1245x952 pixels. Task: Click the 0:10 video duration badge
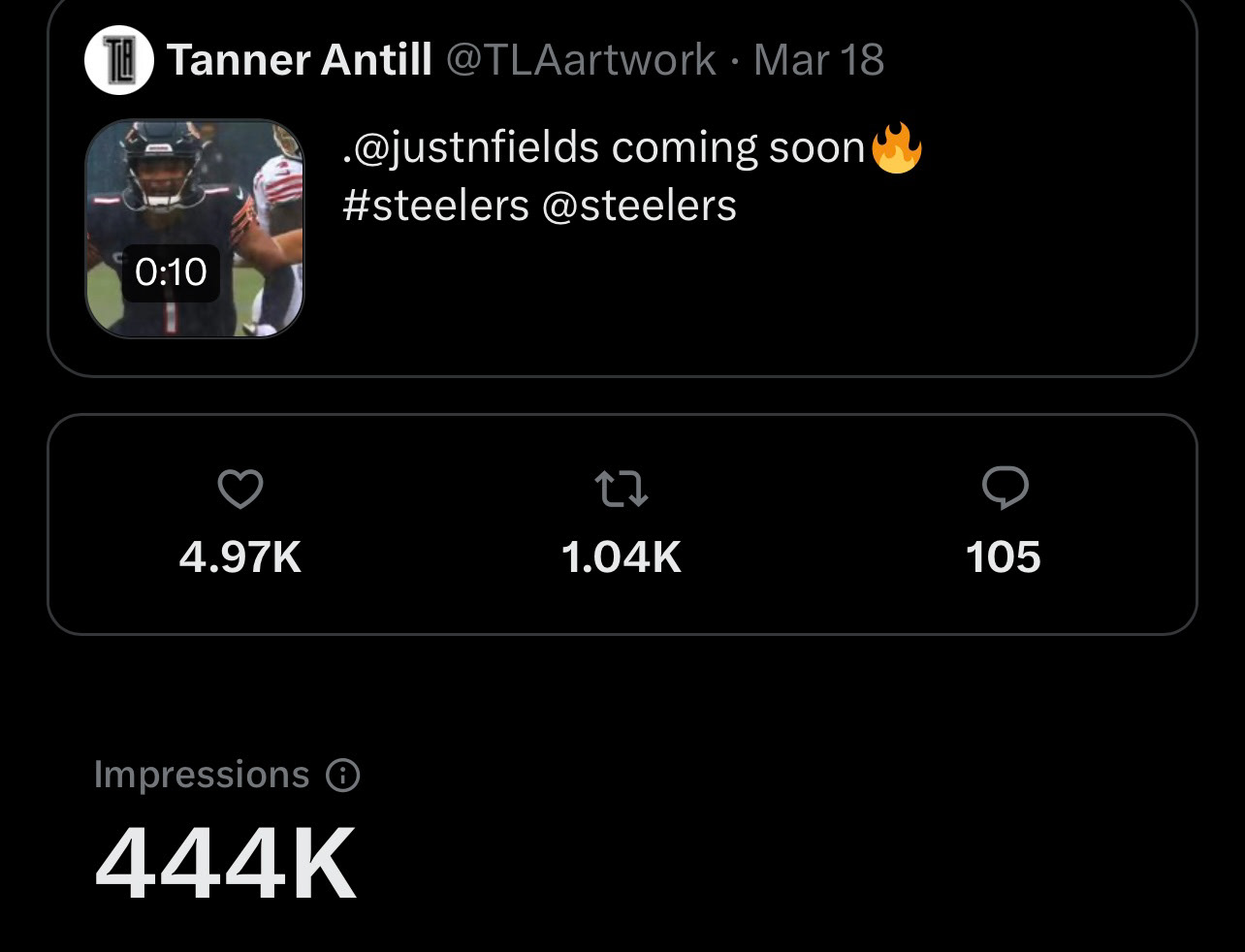tap(171, 272)
